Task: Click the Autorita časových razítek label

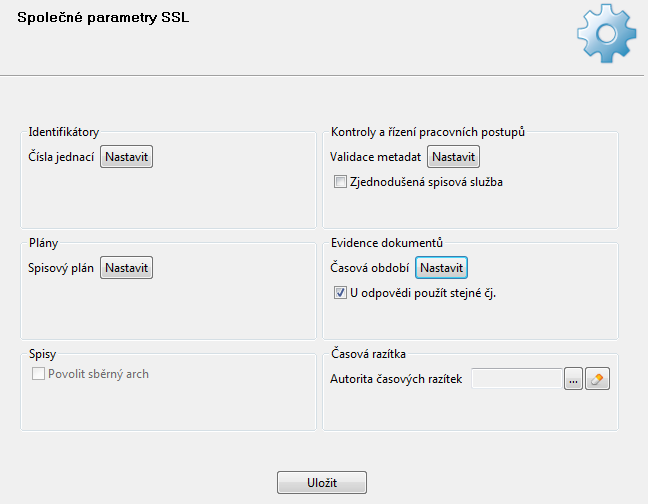Action: 396,379
